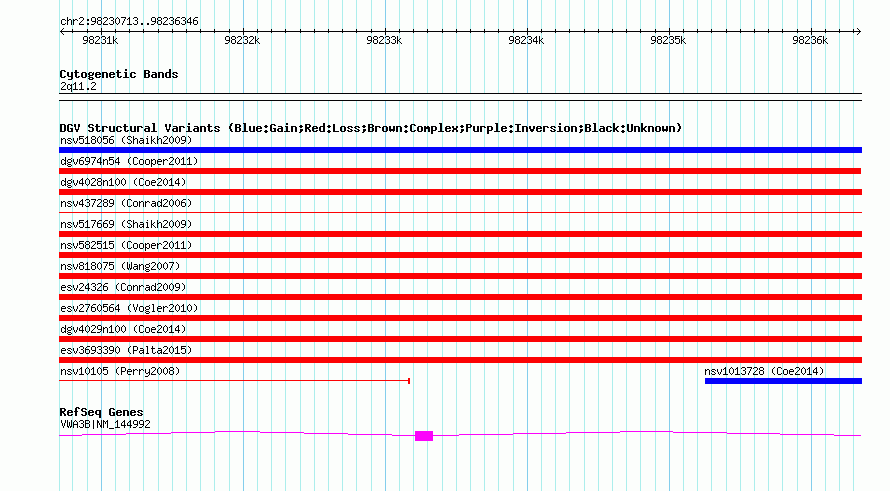
Task: Click the red loss bar of dgv4029n100
Action: (460, 339)
